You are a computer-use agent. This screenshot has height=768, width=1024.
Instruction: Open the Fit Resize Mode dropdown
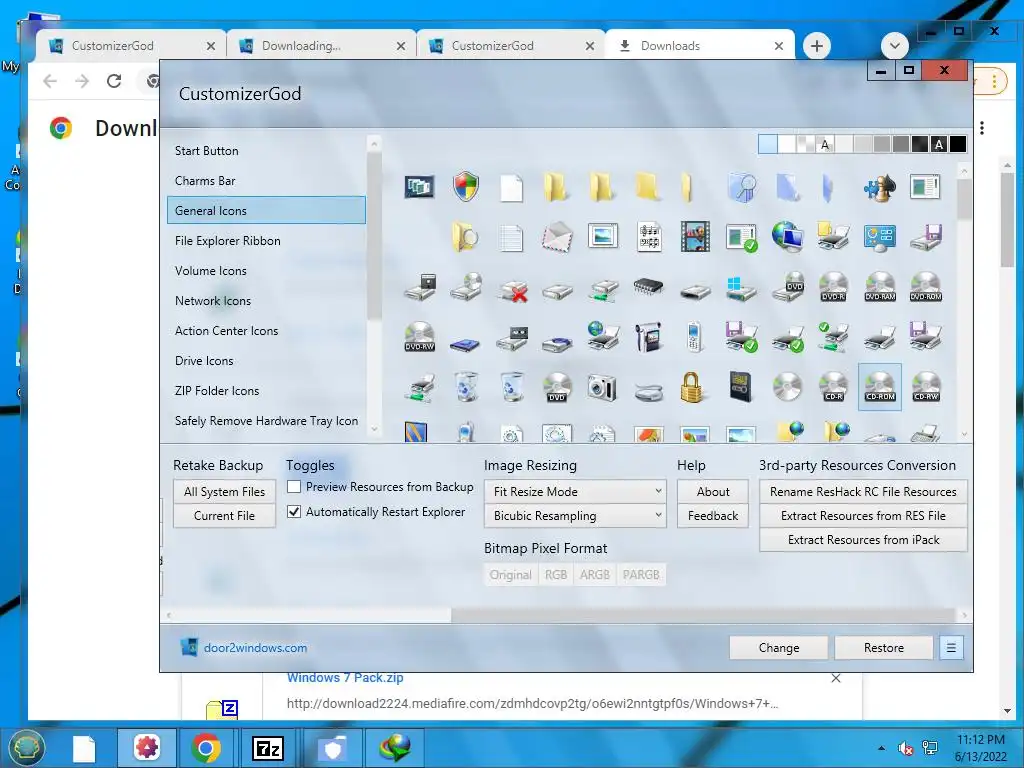575,491
